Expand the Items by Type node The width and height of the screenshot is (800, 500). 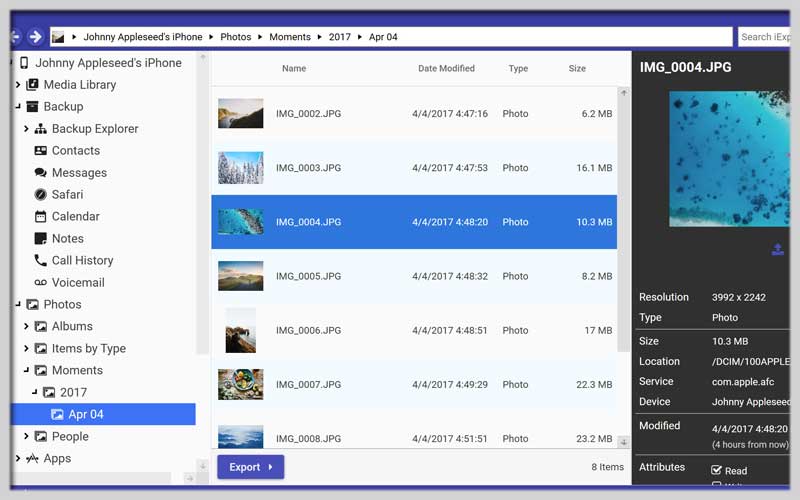[x=26, y=348]
